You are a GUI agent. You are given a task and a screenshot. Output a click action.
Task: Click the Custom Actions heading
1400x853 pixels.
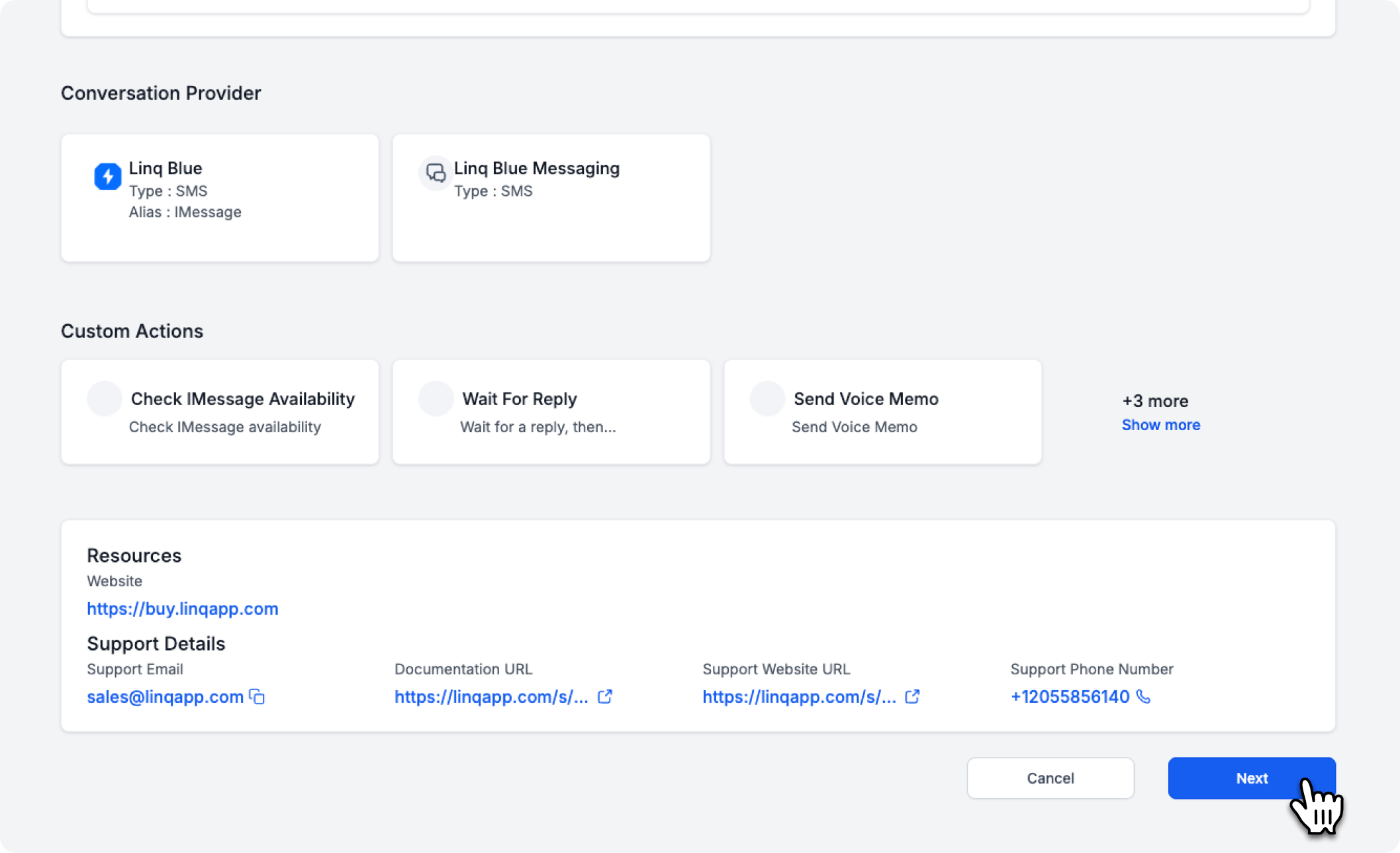coord(132,331)
